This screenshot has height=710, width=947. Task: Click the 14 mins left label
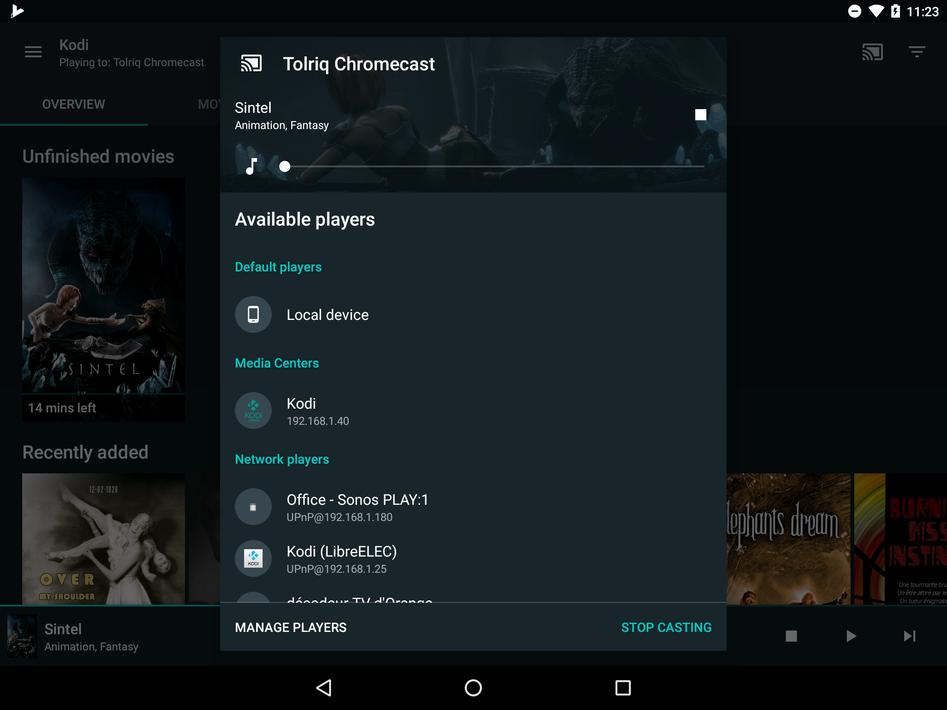point(62,408)
